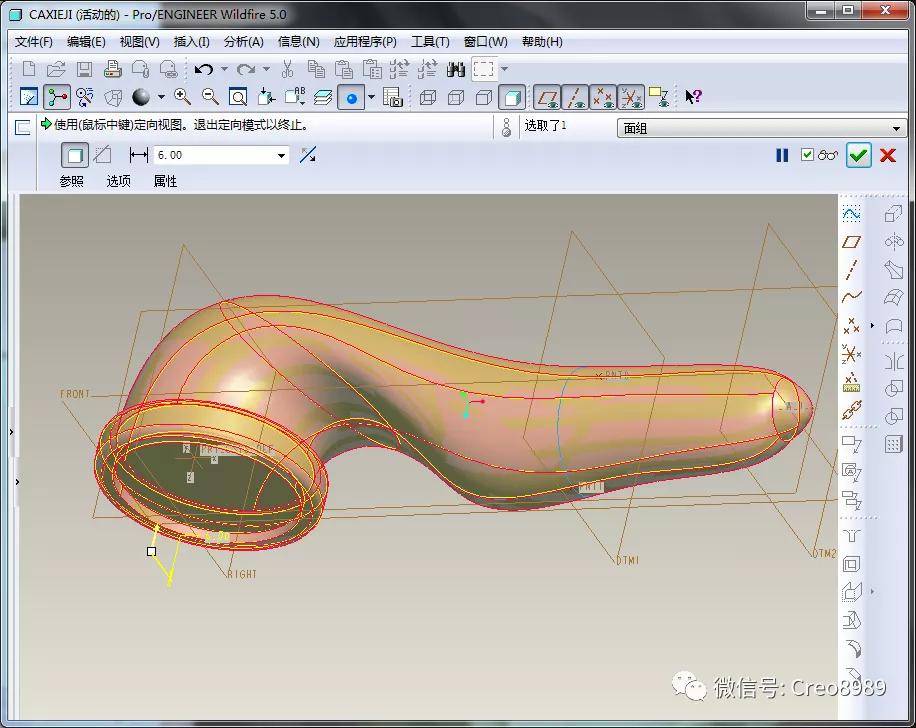This screenshot has width=916, height=728.
Task: Open the 选项 panel
Action: click(x=119, y=181)
